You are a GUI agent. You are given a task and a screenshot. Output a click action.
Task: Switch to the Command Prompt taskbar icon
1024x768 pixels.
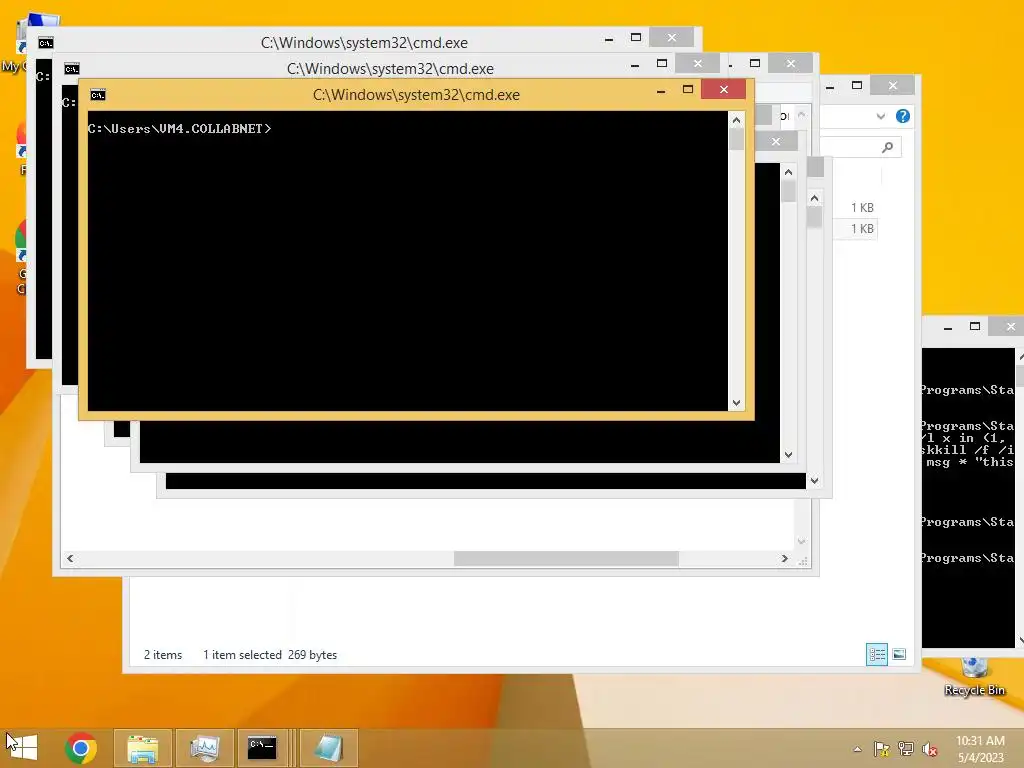pyautogui.click(x=262, y=748)
